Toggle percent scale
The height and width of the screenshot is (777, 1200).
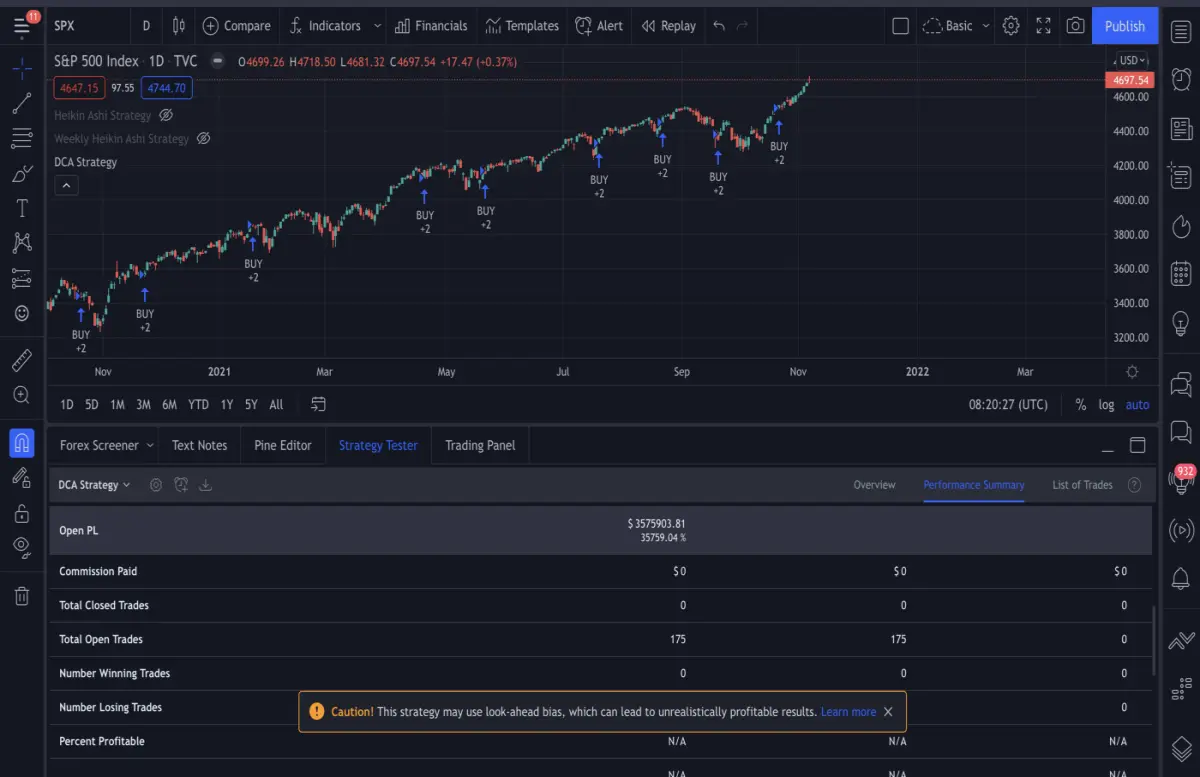click(1081, 405)
